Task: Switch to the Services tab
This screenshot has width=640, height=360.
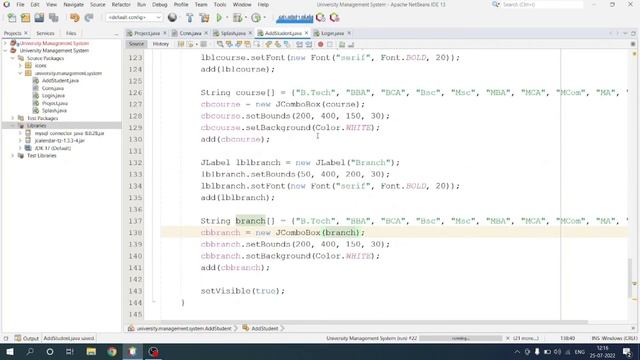Action: [45, 33]
